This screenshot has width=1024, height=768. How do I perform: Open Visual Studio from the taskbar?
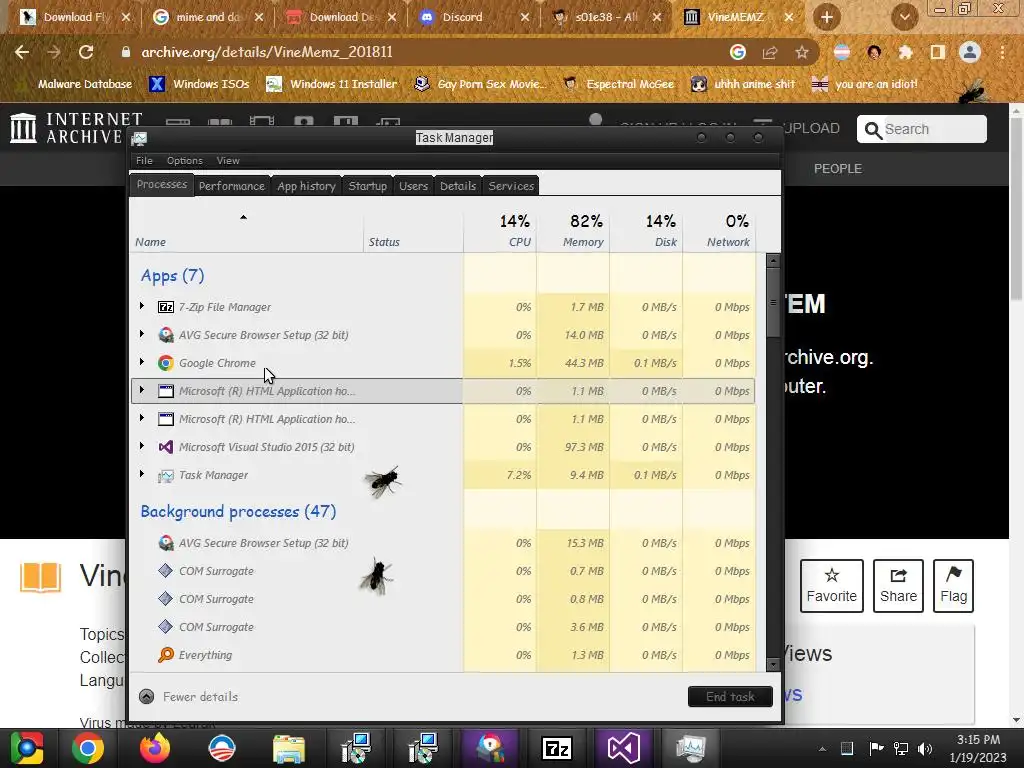coord(624,748)
